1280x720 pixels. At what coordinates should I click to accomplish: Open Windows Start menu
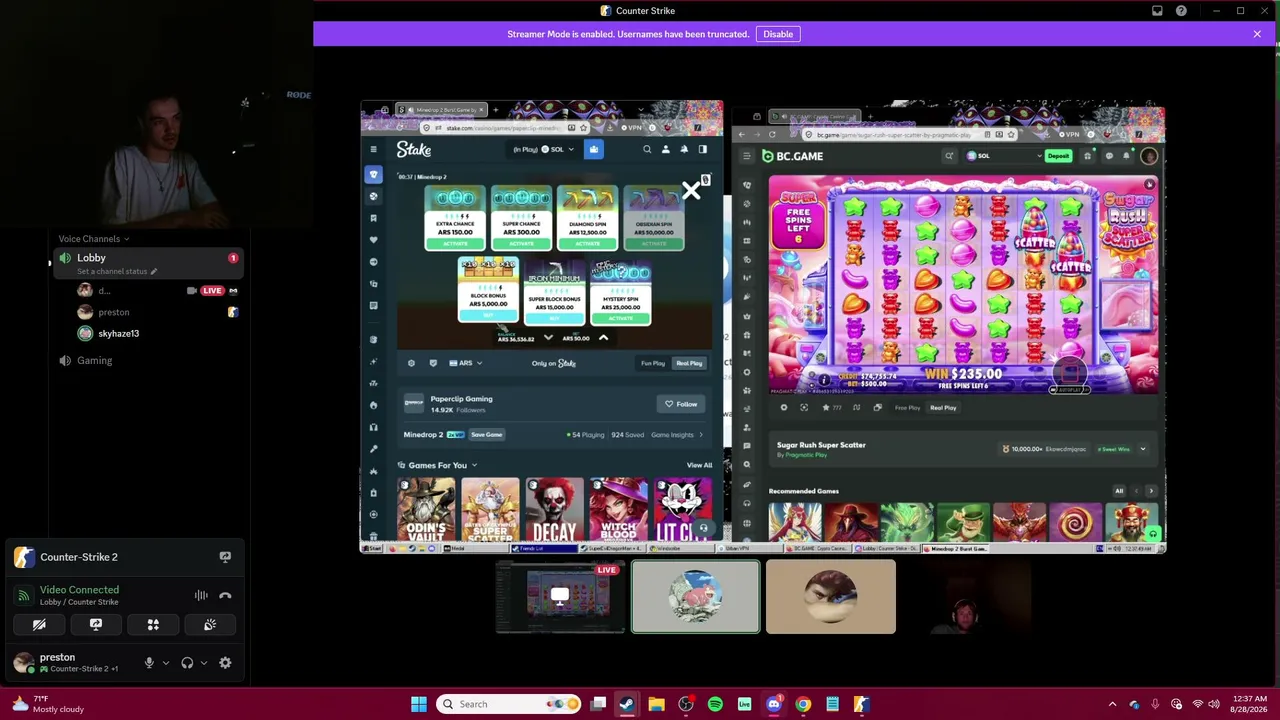419,704
